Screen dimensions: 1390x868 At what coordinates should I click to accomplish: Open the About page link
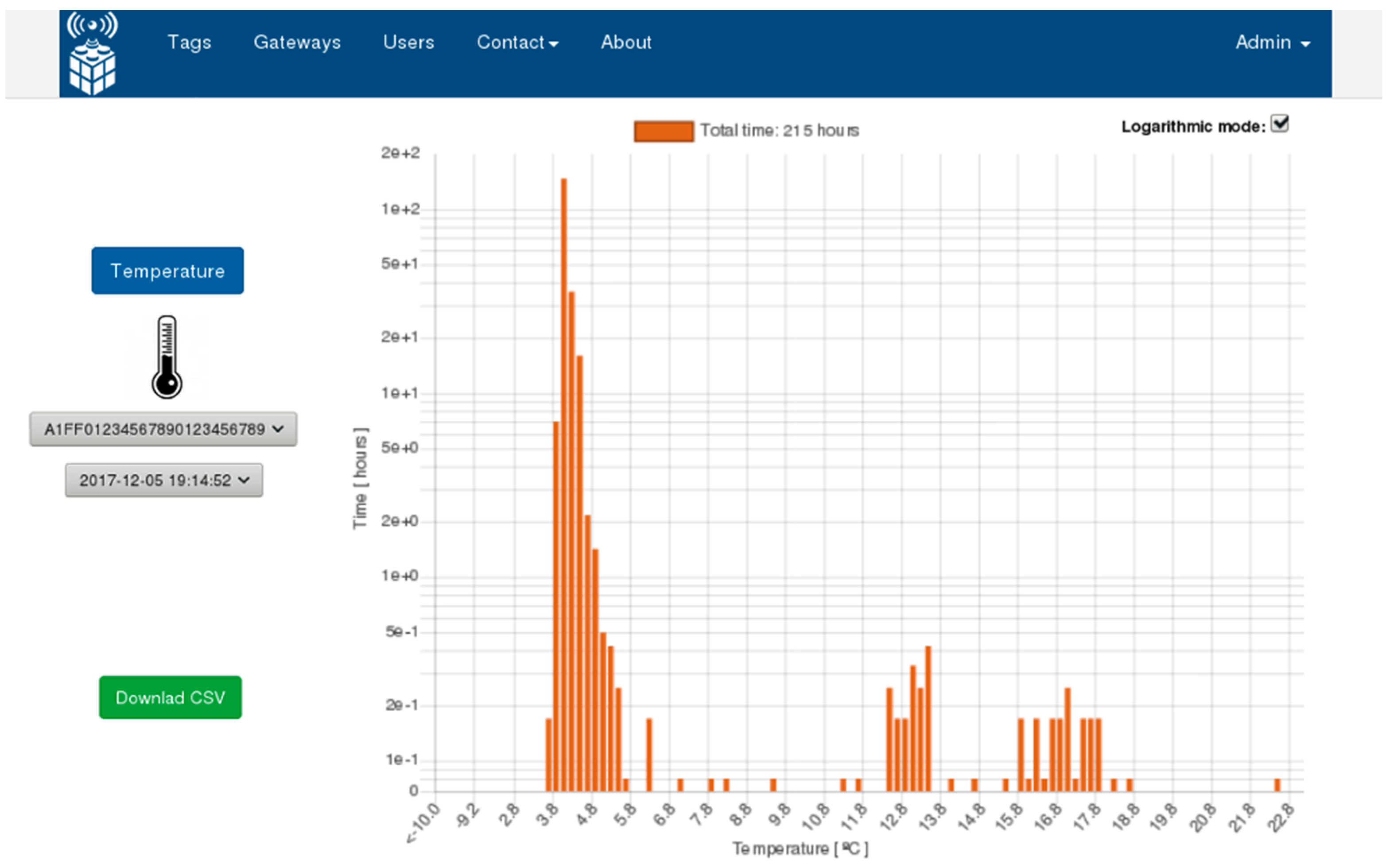[x=626, y=43]
